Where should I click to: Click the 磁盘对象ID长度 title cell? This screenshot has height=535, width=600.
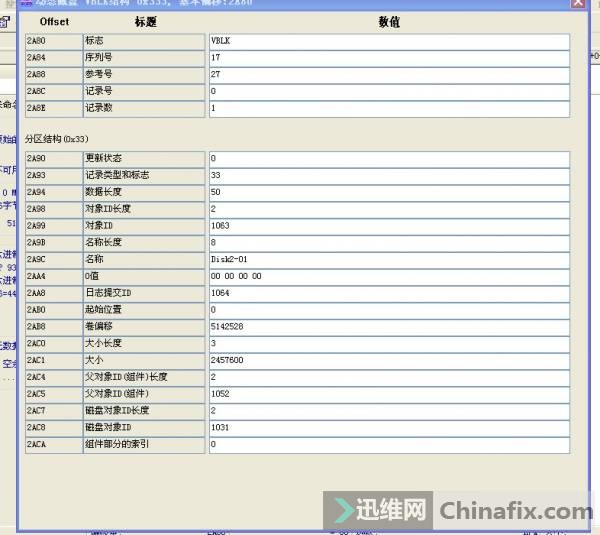144,411
